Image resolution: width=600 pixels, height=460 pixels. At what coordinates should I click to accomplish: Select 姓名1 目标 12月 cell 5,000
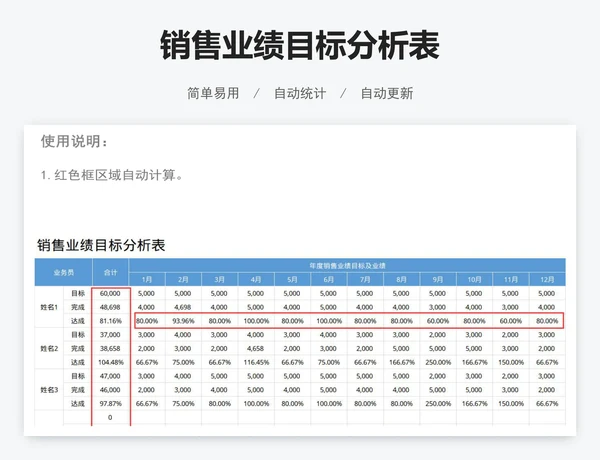[547, 293]
